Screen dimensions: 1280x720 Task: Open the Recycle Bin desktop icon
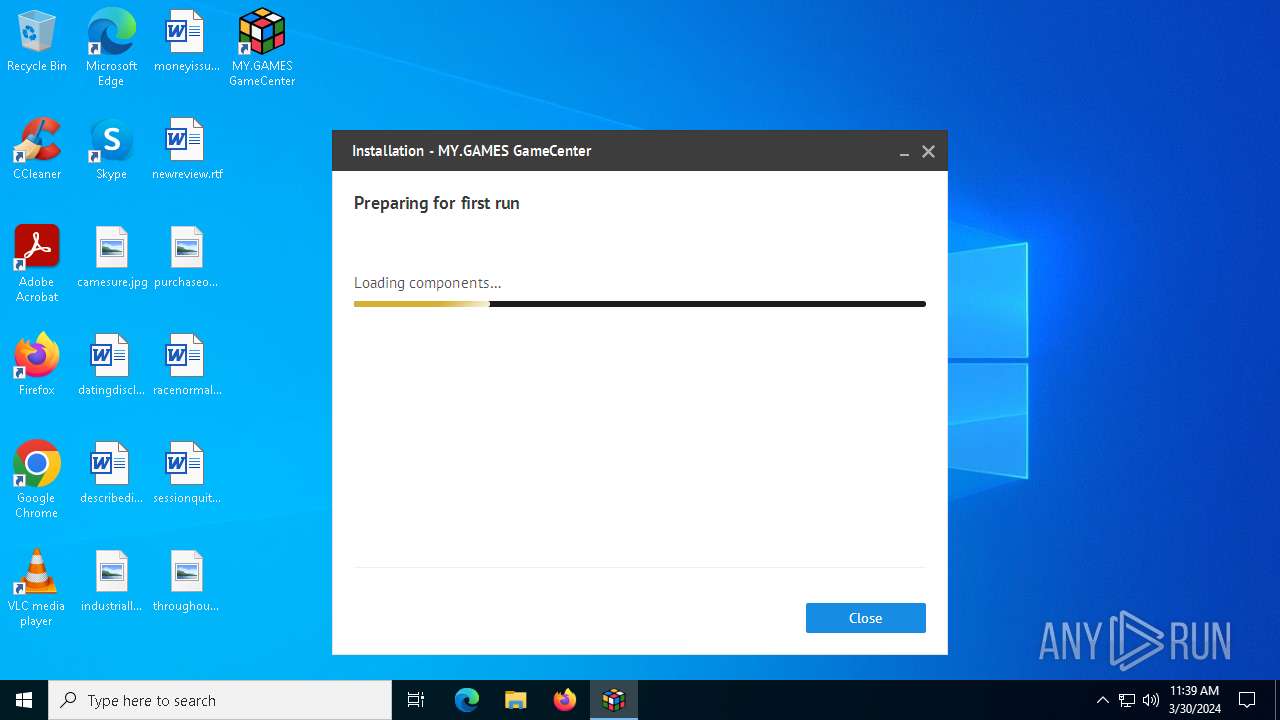(37, 42)
